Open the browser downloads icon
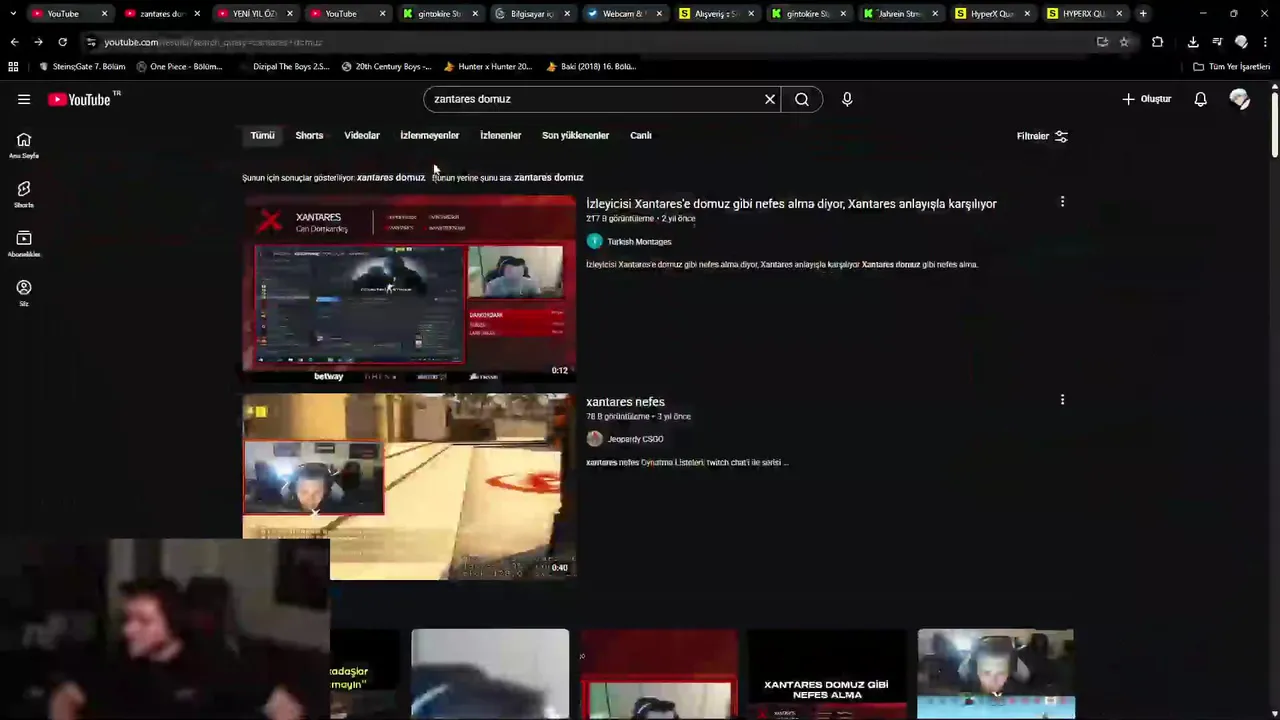This screenshot has height=720, width=1280. [x=1193, y=42]
